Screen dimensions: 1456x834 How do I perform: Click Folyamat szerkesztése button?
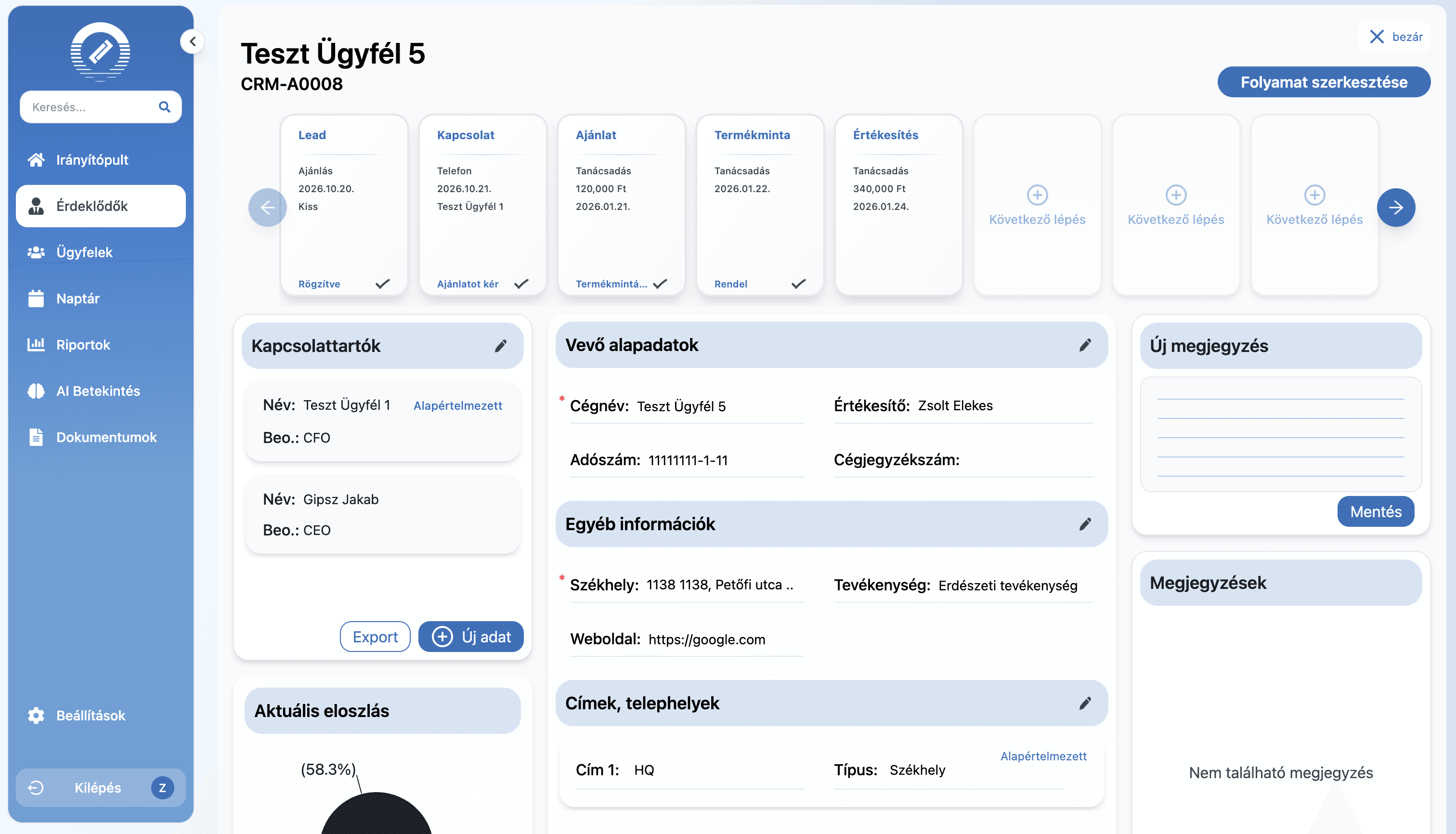coord(1323,82)
